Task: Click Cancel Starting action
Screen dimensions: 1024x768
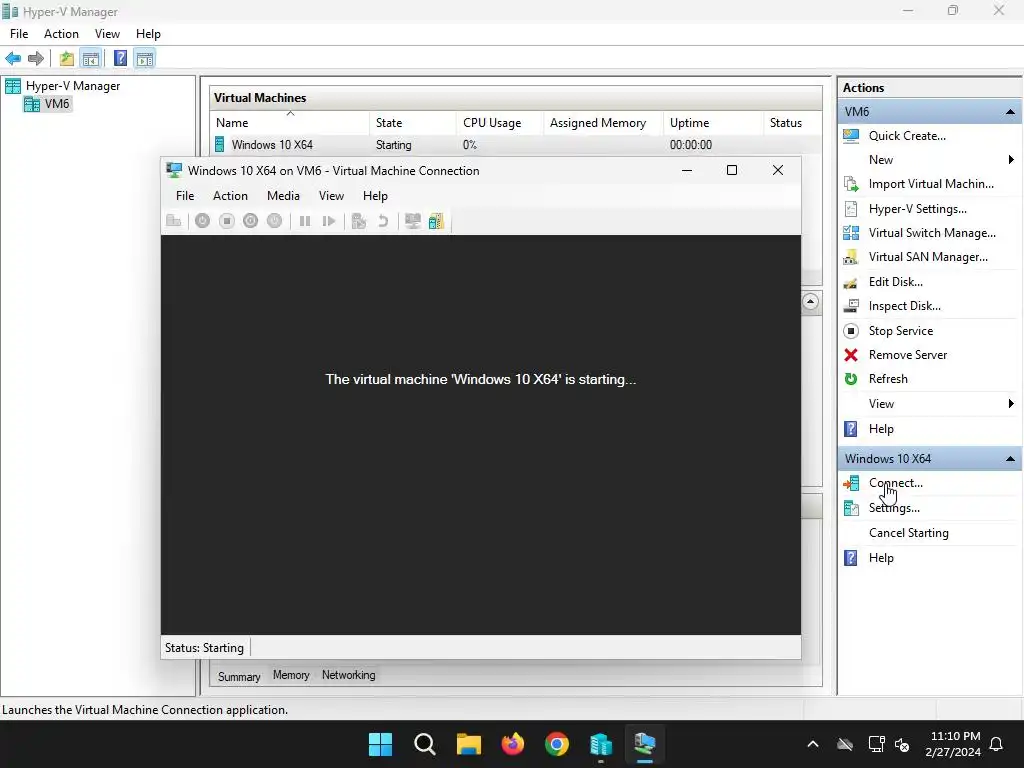Action: pyautogui.click(x=908, y=533)
